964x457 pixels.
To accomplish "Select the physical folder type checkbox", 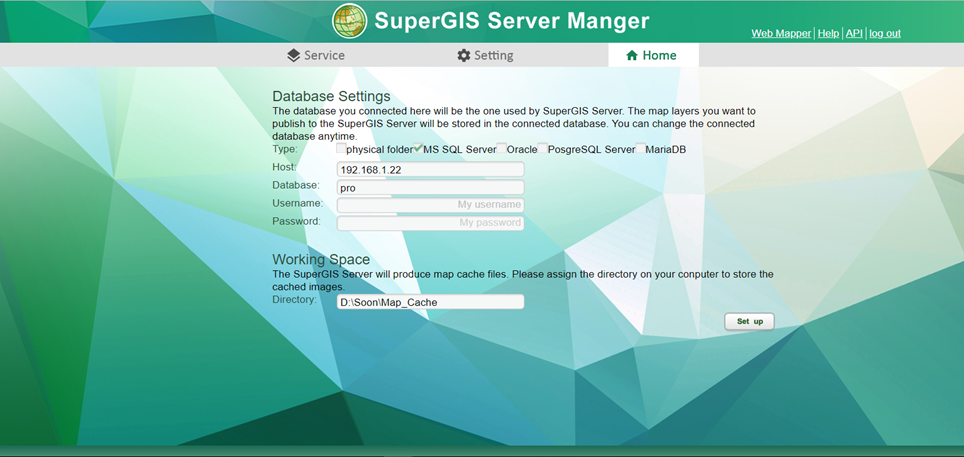I will (341, 148).
